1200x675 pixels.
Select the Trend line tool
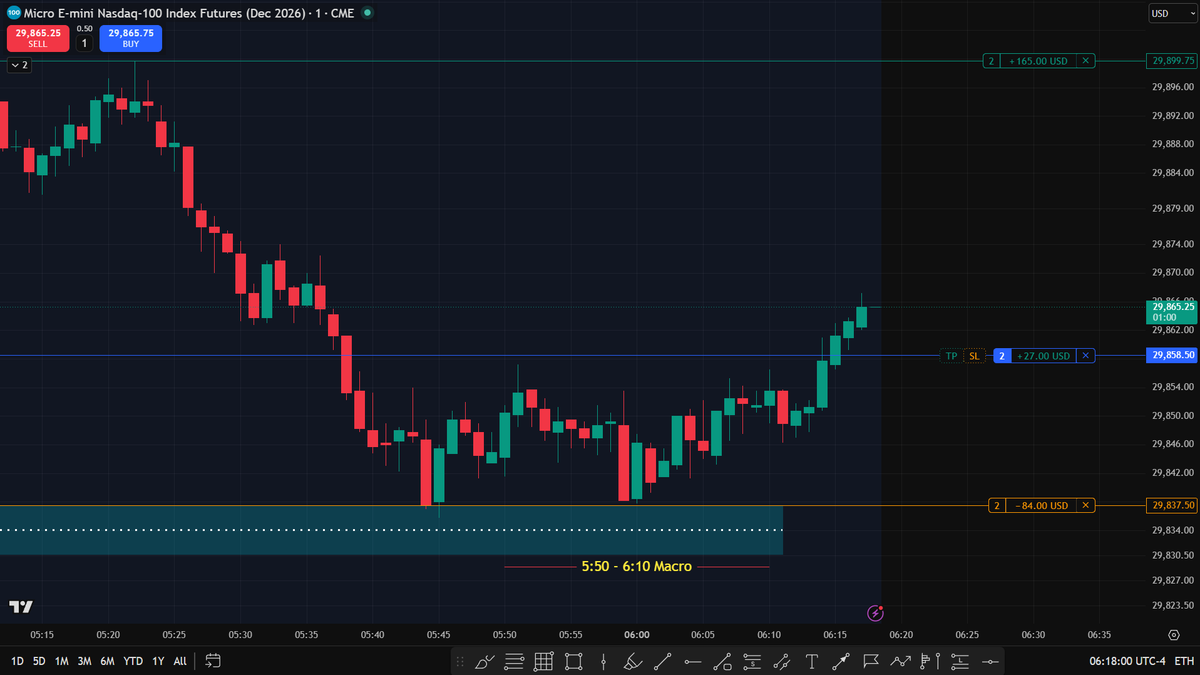click(662, 661)
